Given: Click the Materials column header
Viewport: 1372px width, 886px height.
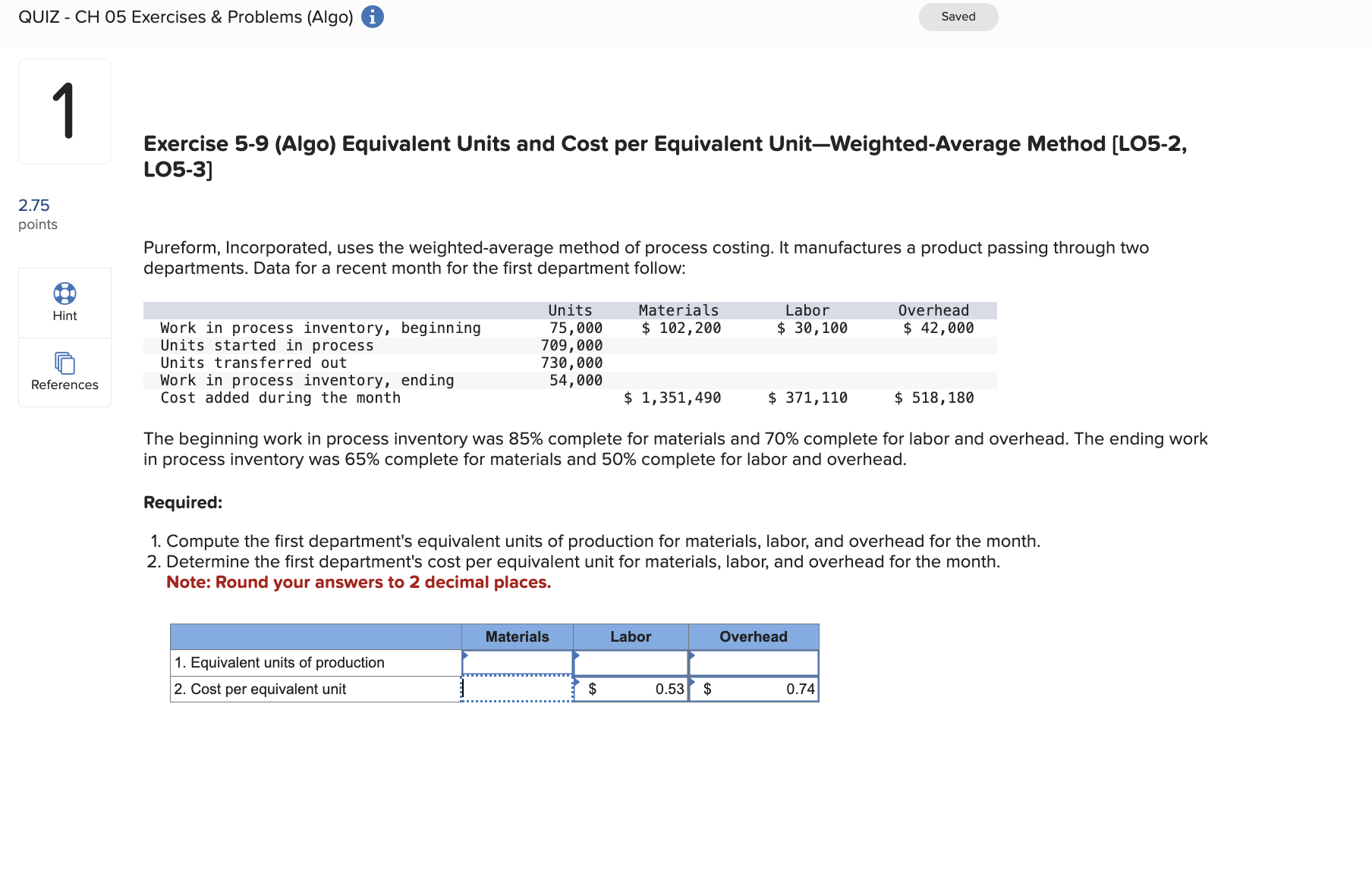Looking at the screenshot, I should tap(518, 636).
